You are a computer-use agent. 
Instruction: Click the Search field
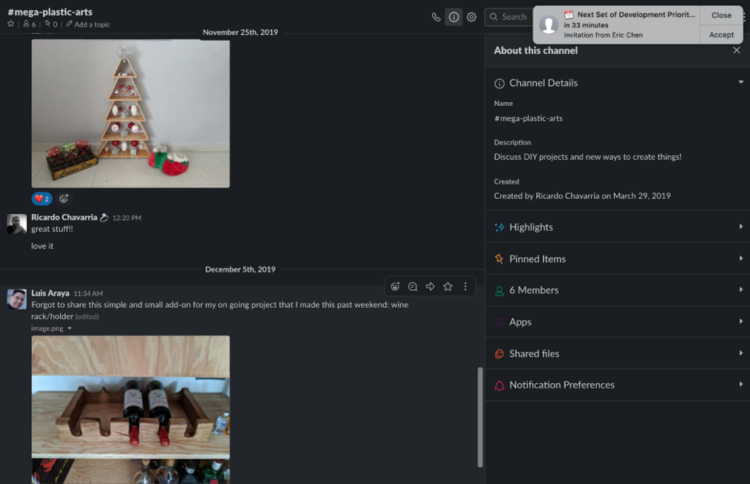click(508, 17)
